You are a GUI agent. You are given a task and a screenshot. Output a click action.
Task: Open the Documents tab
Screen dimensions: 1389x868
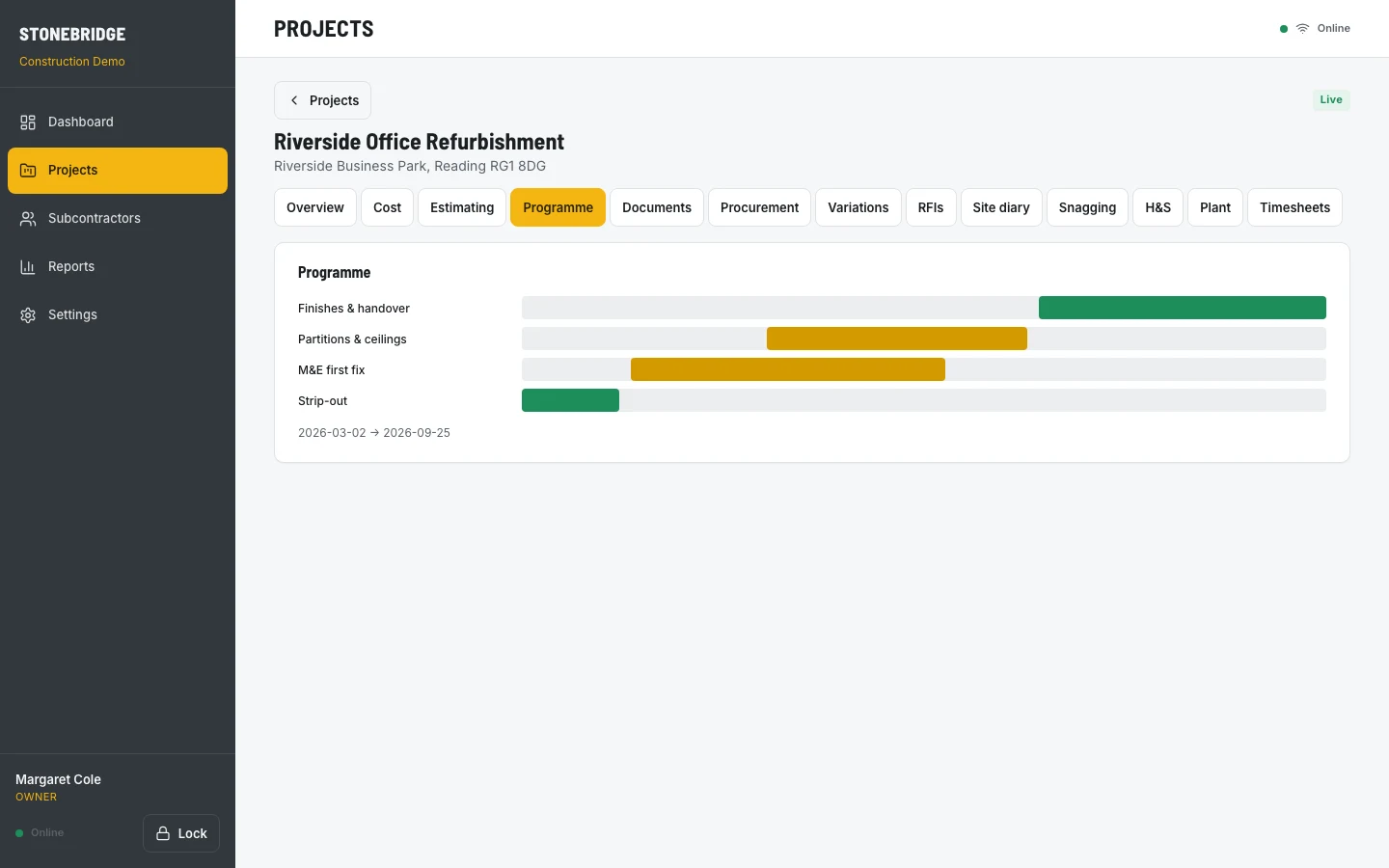[657, 207]
